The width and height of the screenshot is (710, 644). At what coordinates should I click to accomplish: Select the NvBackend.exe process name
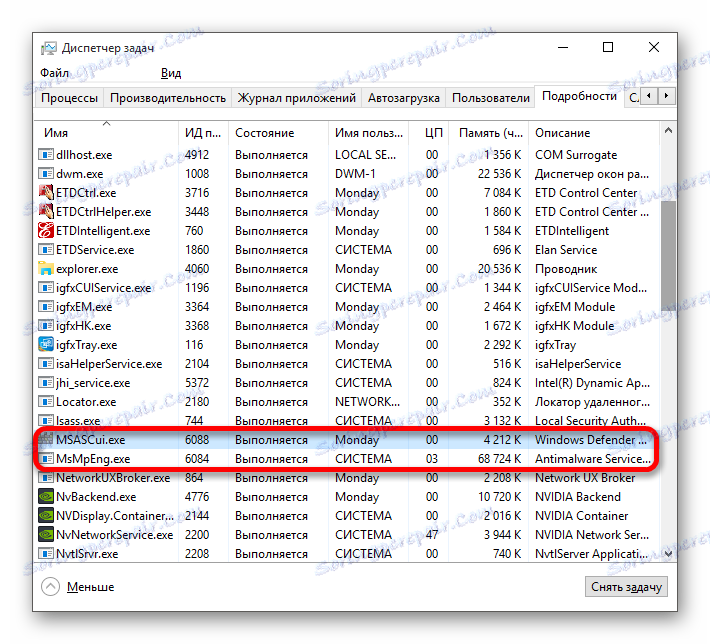(96, 497)
